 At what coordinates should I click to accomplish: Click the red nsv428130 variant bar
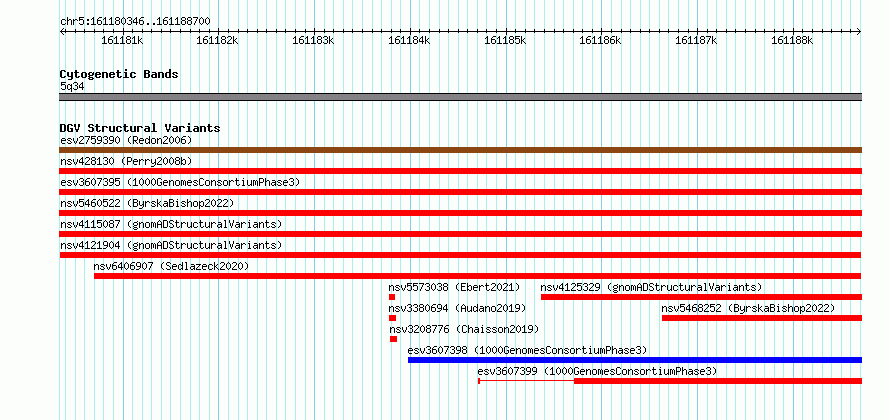[x=460, y=171]
